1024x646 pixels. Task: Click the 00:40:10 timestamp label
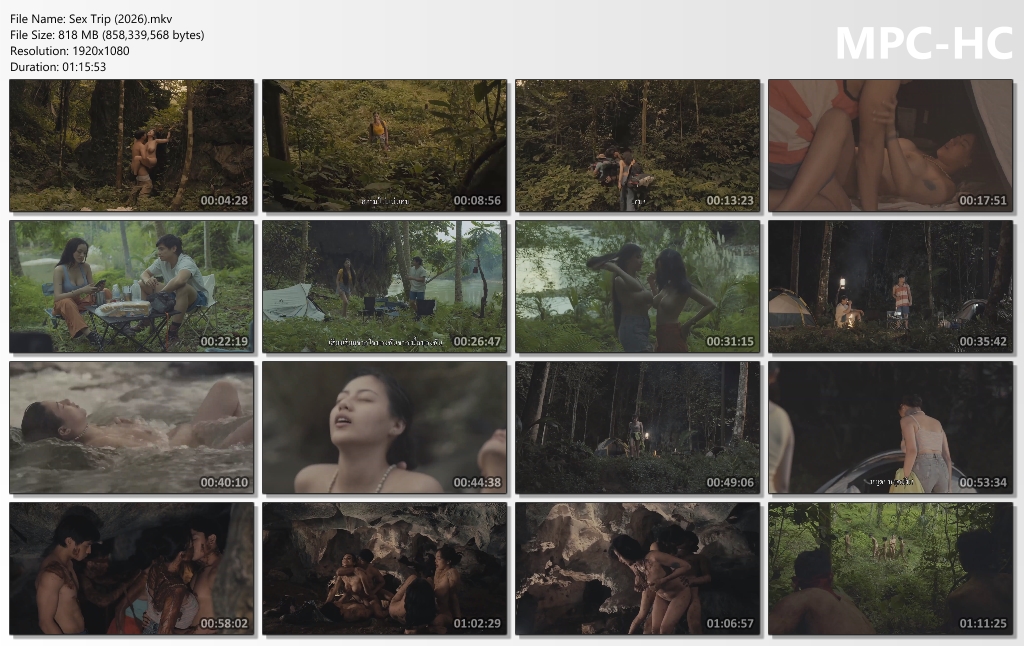pos(224,482)
